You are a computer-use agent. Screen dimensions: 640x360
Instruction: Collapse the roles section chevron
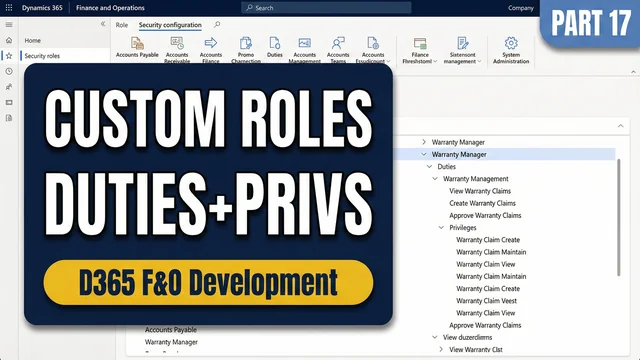coord(620,126)
